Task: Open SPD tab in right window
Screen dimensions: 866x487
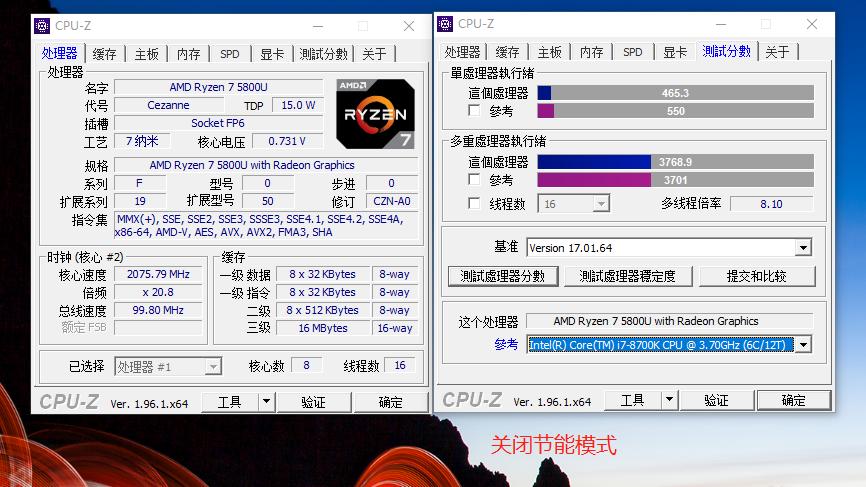Action: point(633,52)
